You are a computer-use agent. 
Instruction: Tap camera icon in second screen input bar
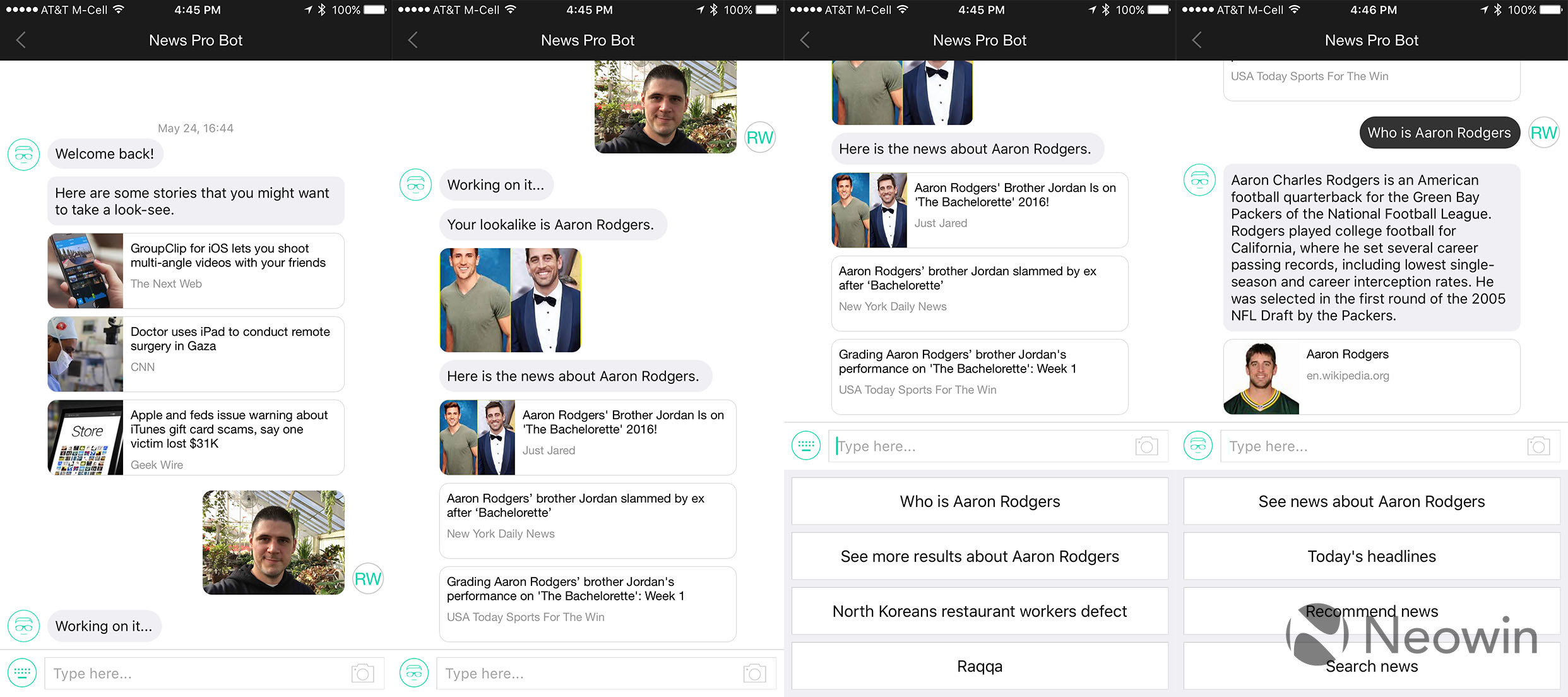[x=754, y=673]
